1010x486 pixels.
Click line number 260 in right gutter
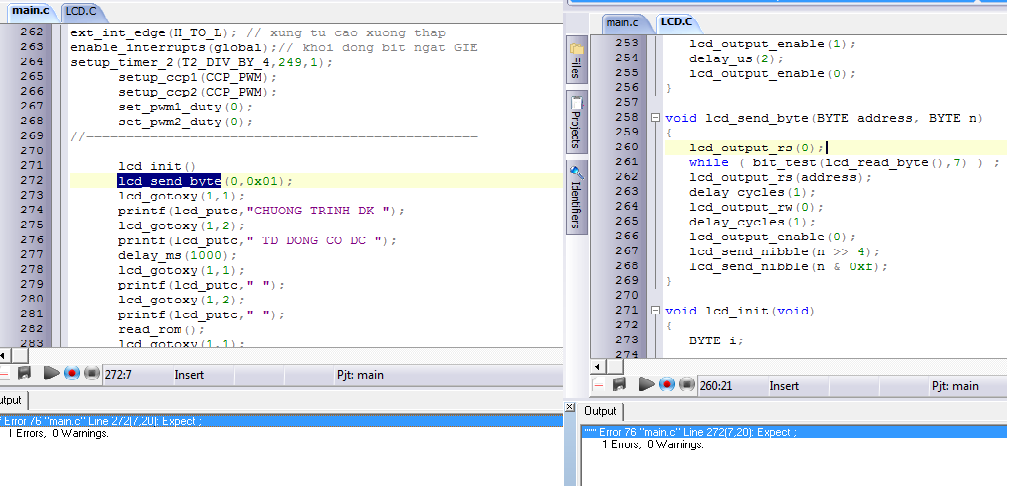(626, 147)
